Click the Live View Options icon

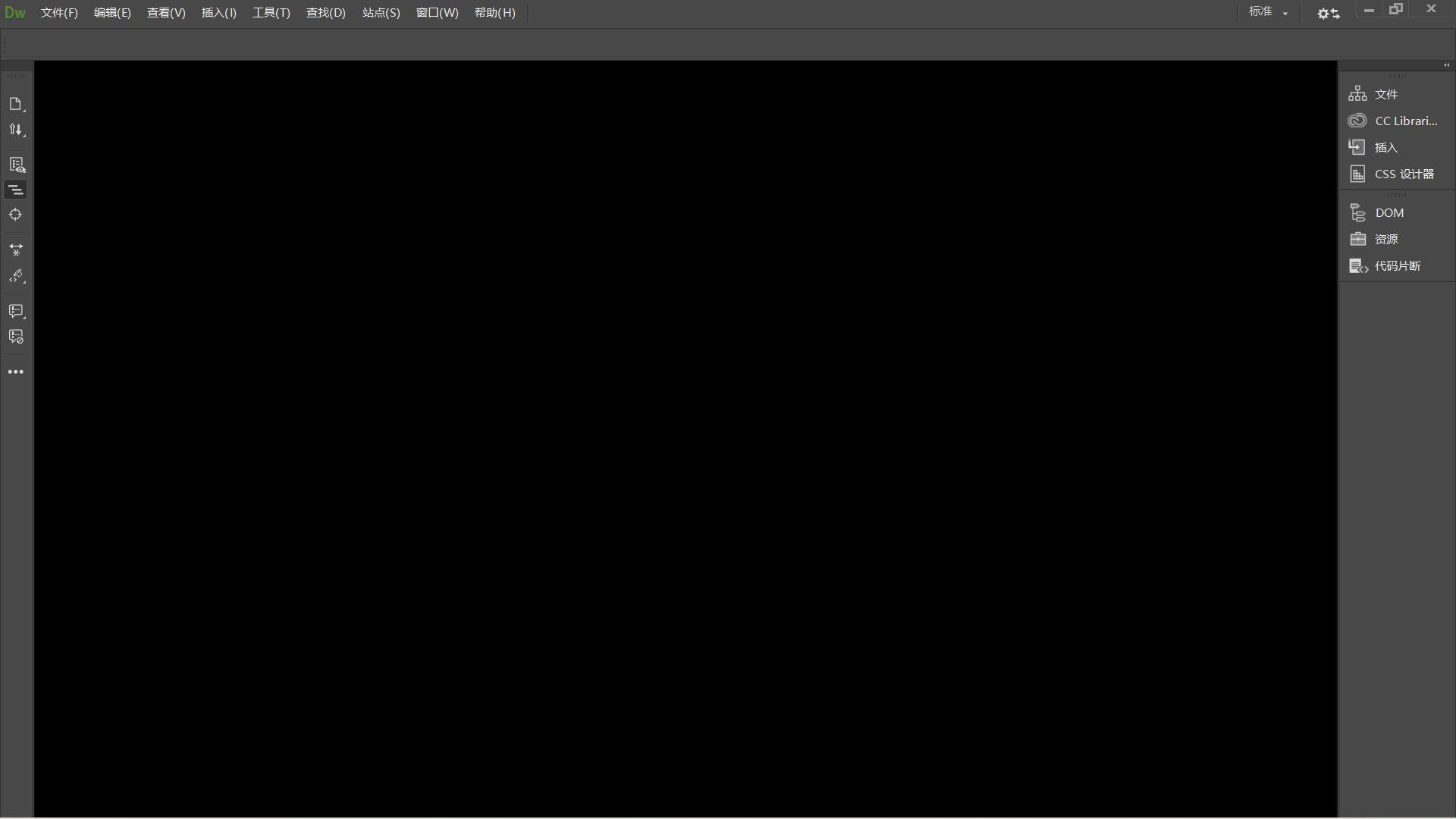point(16,165)
